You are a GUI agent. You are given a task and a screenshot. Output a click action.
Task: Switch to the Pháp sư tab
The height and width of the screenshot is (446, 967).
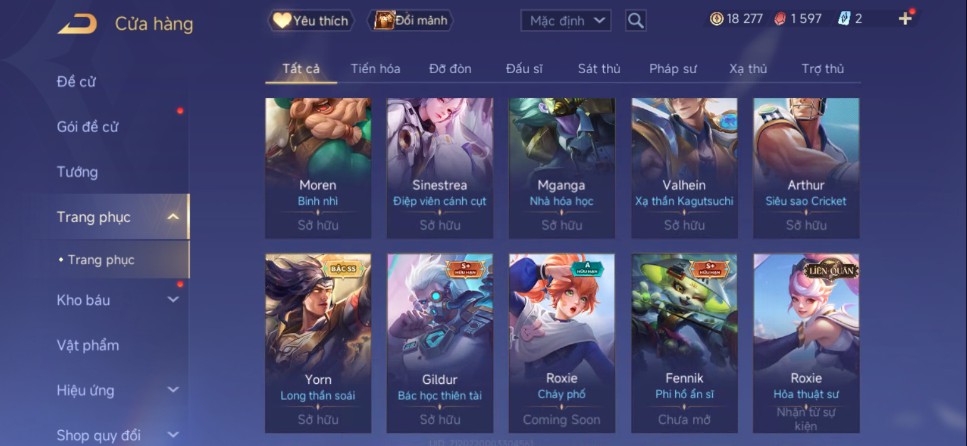tap(673, 68)
